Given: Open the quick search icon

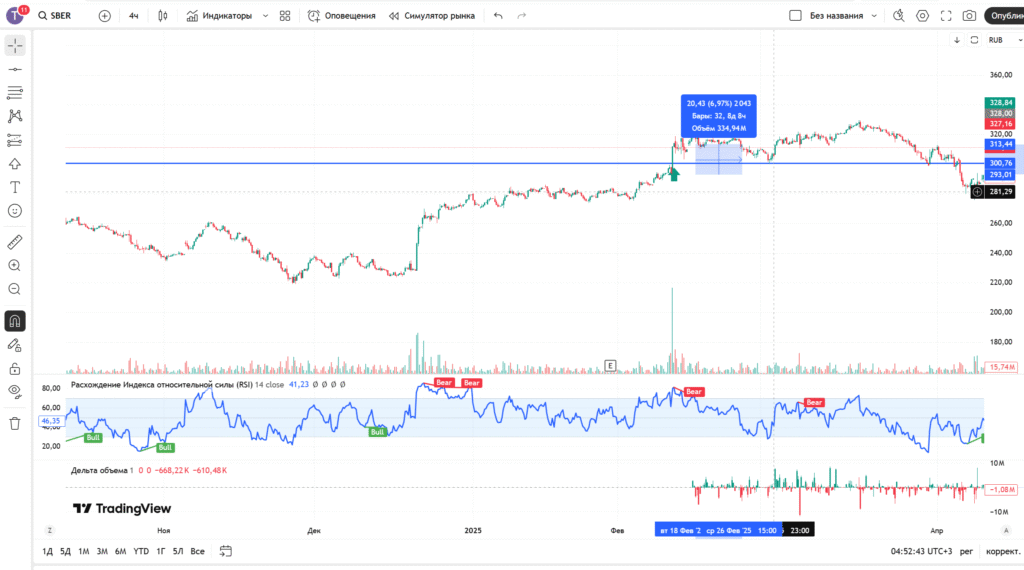Looking at the screenshot, I should [x=899, y=16].
